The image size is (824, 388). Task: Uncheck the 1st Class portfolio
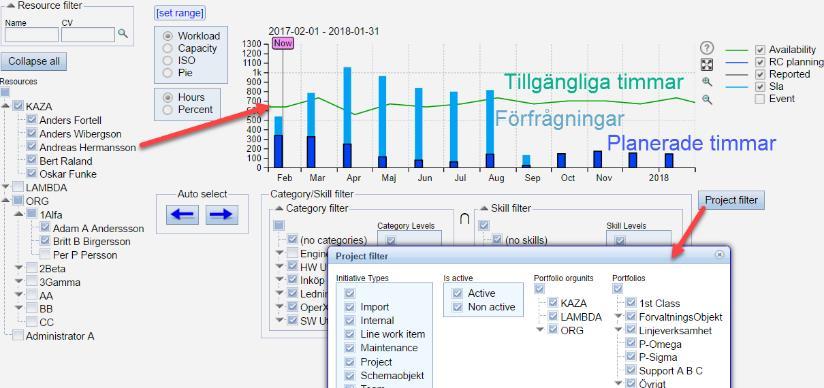631,303
